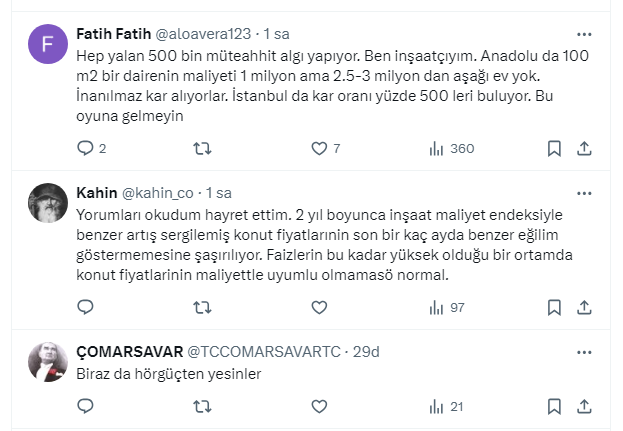Reply to Kahin's tweet
This screenshot has width=623, height=431.
coord(85,308)
